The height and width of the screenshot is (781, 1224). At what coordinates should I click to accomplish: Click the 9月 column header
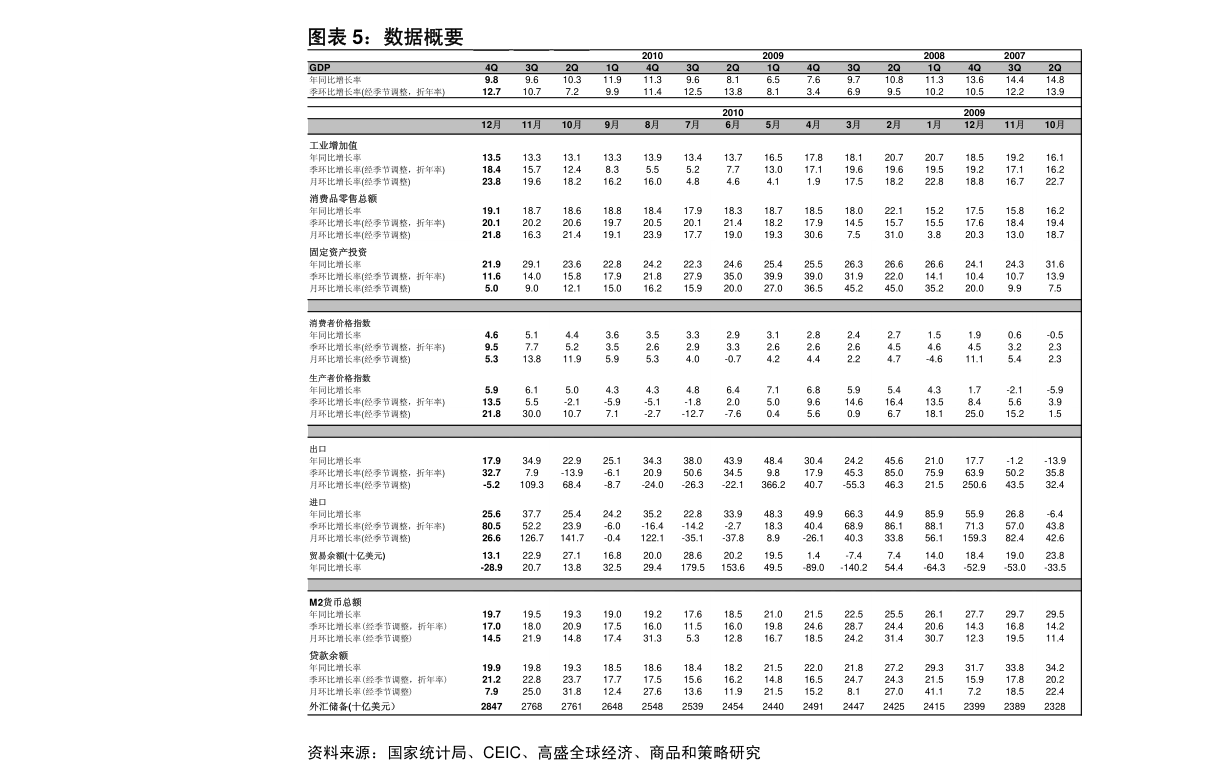coord(612,126)
